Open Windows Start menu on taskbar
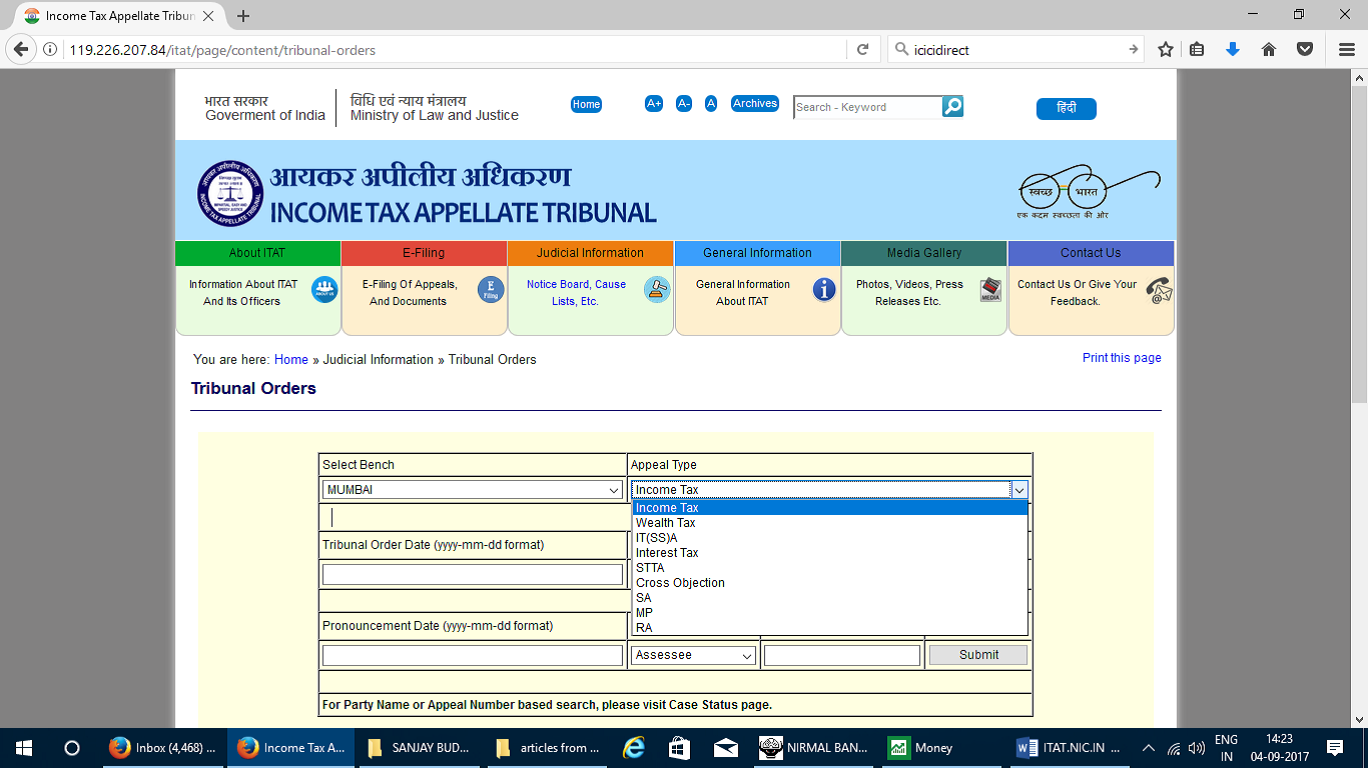Viewport: 1368px width, 768px height. pos(24,748)
